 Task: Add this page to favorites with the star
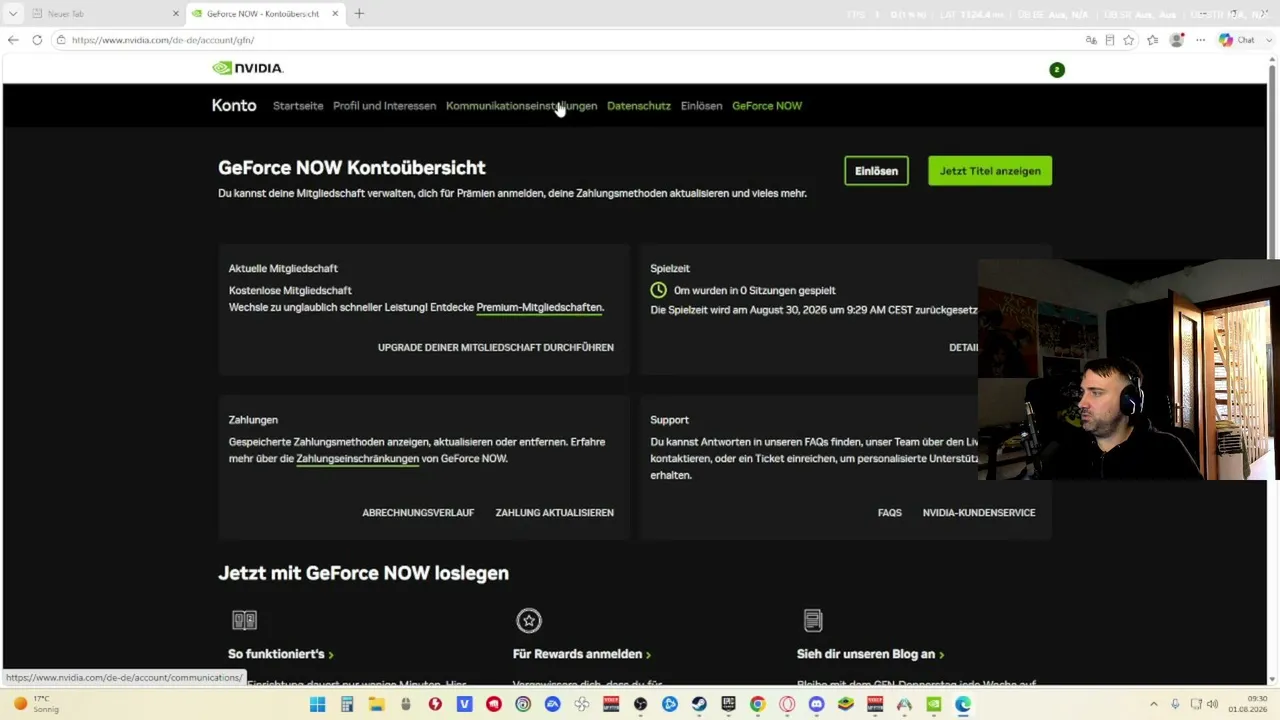(x=1129, y=40)
